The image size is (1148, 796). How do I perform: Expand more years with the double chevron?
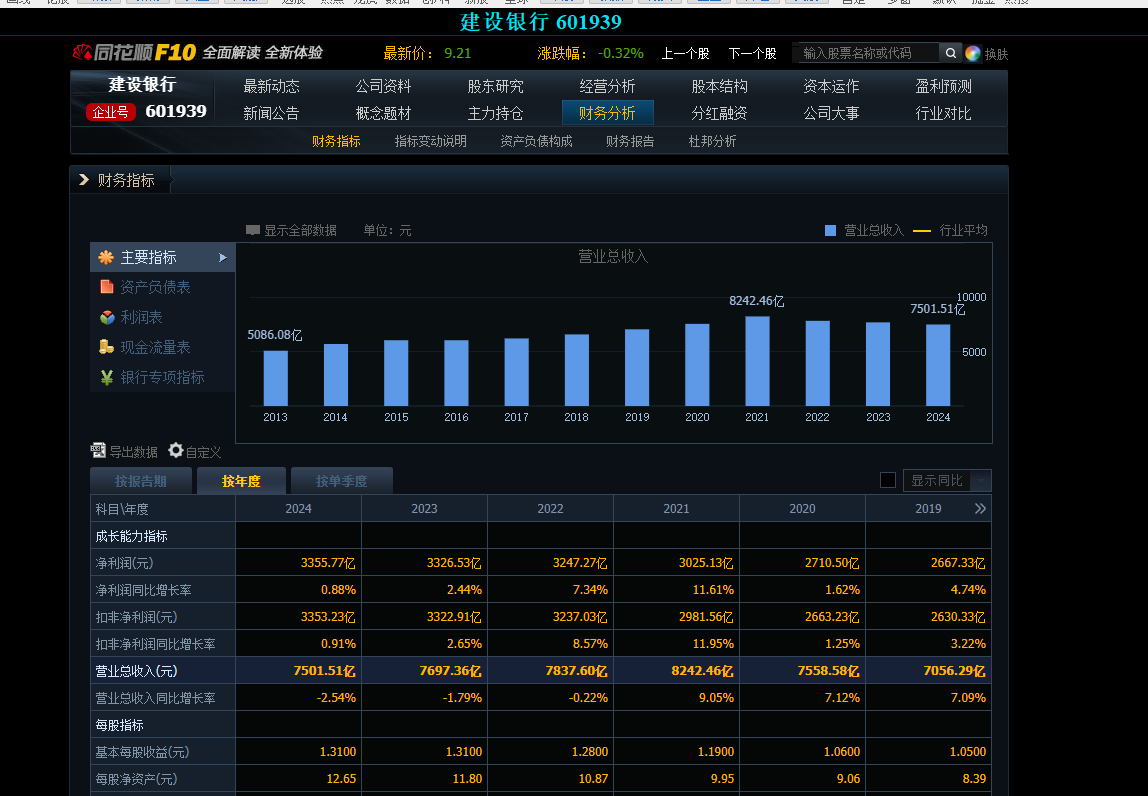pyautogui.click(x=980, y=508)
